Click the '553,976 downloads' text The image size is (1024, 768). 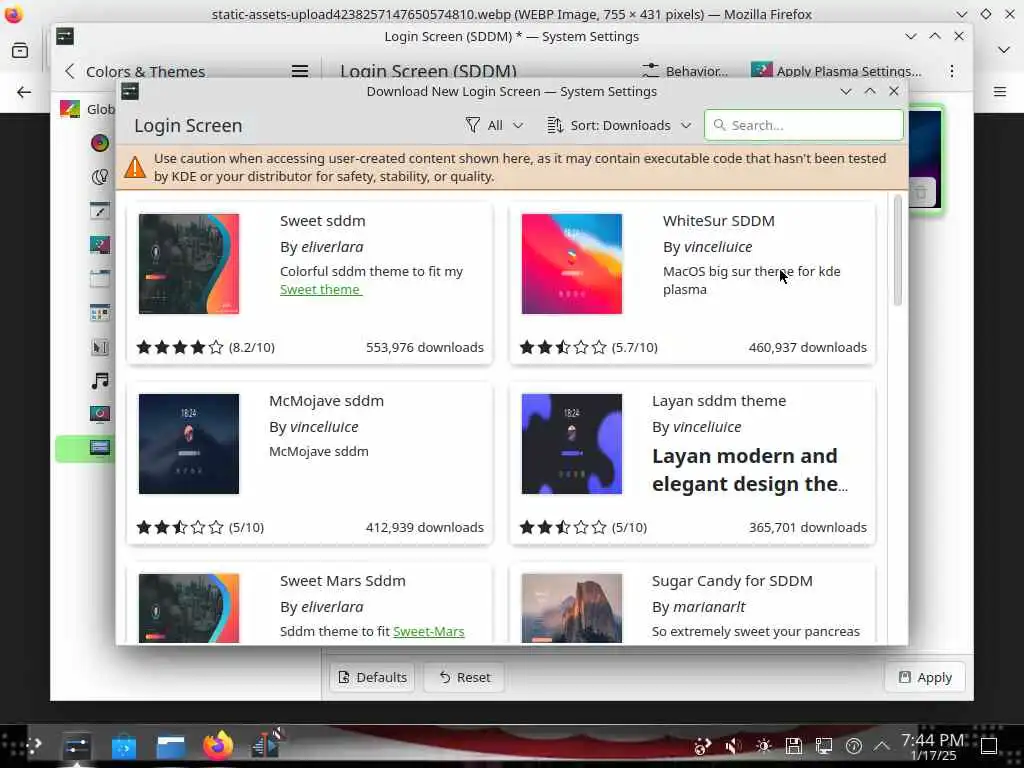point(424,347)
